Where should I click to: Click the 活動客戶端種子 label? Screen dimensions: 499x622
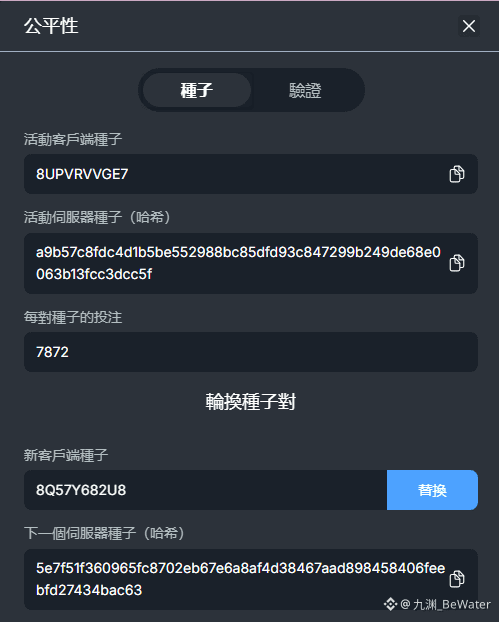(x=73, y=139)
